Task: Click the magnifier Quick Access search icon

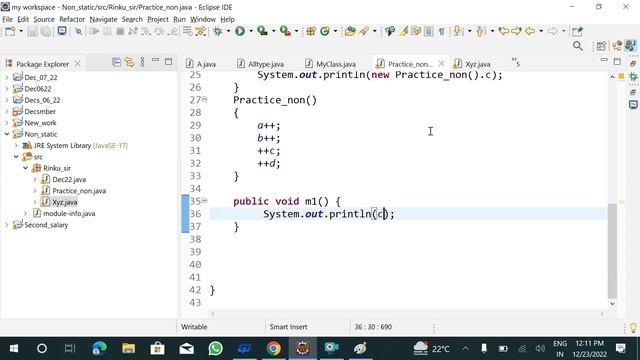Action: pyautogui.click(x=578, y=46)
